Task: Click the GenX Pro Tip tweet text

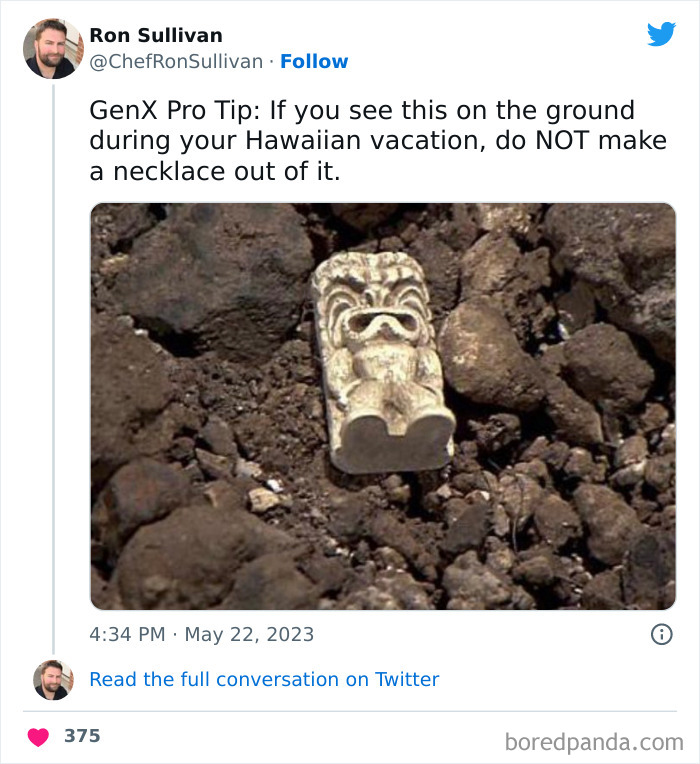Action: (x=377, y=141)
